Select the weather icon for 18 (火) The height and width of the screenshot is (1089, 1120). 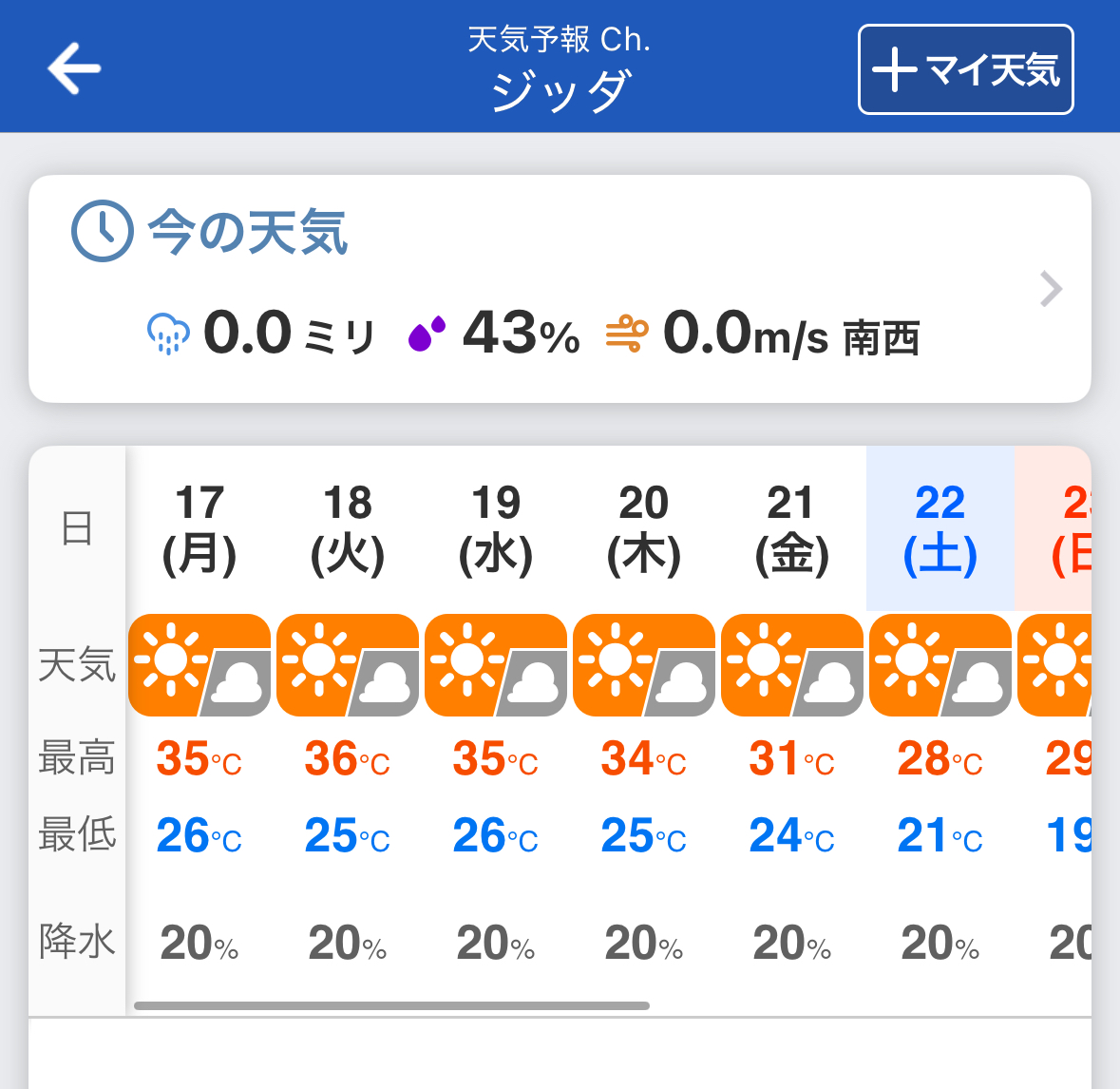(x=348, y=664)
